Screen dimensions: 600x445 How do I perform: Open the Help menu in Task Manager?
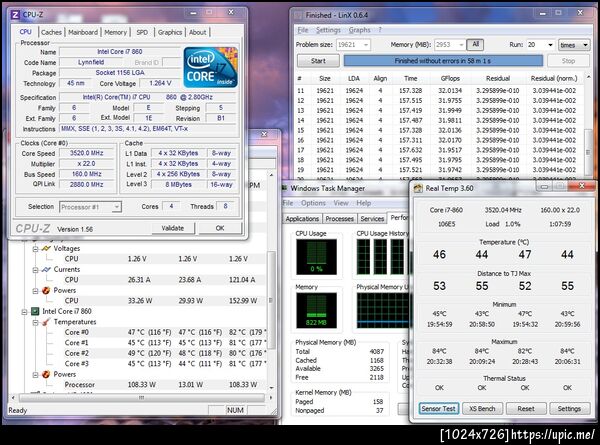click(x=364, y=203)
